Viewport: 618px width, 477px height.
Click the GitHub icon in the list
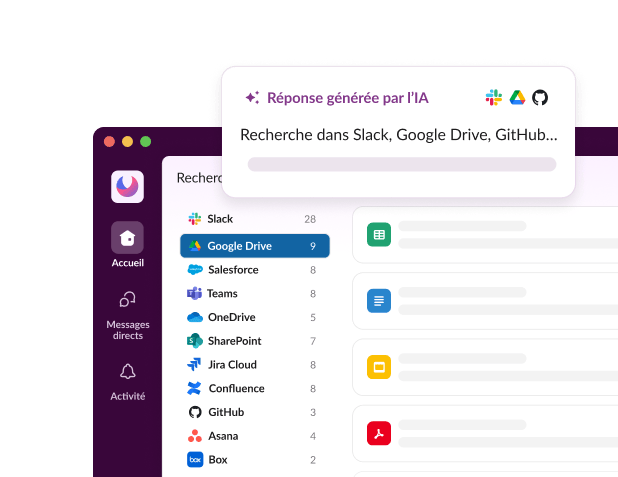click(195, 412)
